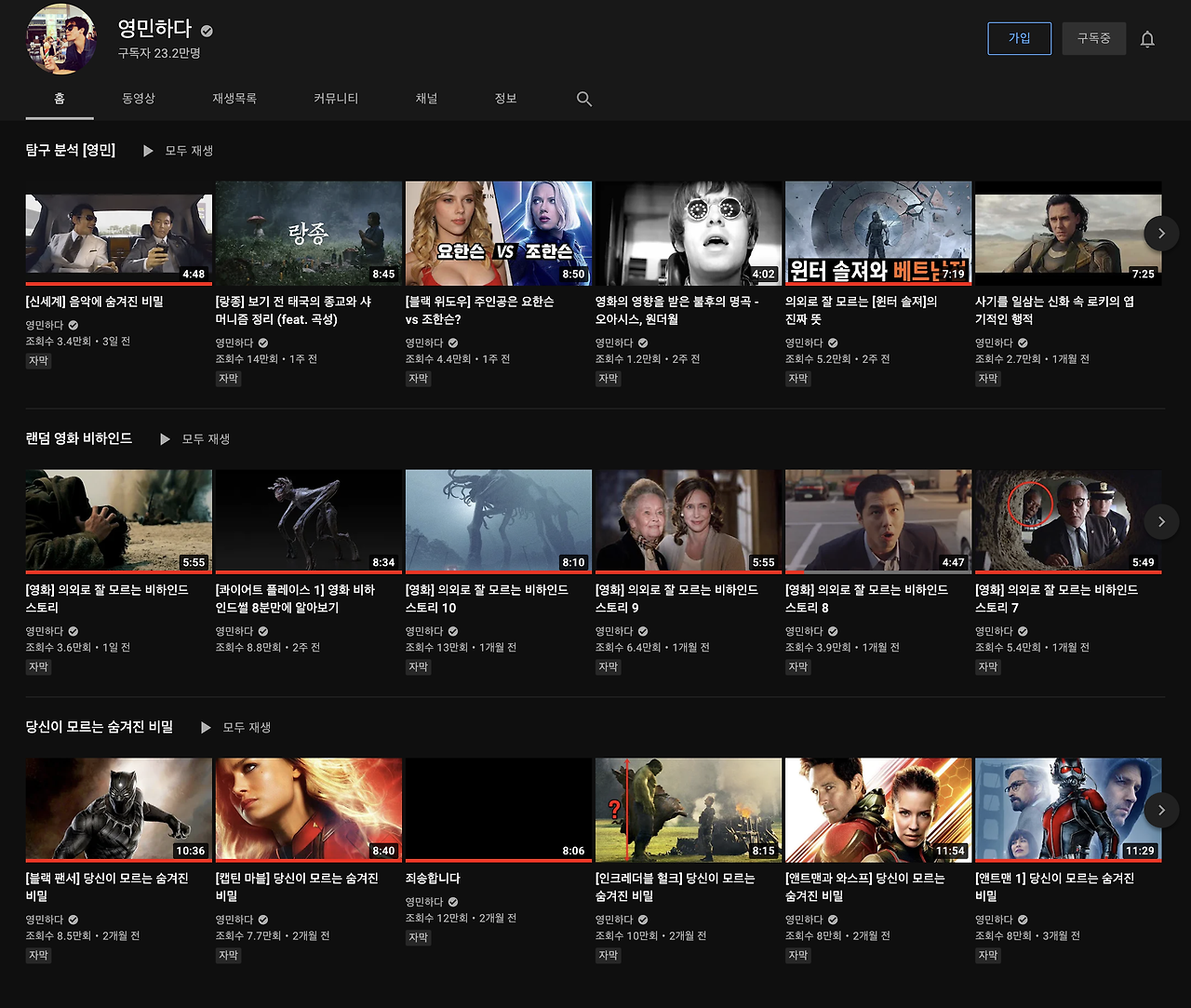Viewport: 1191px width, 1008px height.
Task: View the 정보 tab
Action: point(505,99)
